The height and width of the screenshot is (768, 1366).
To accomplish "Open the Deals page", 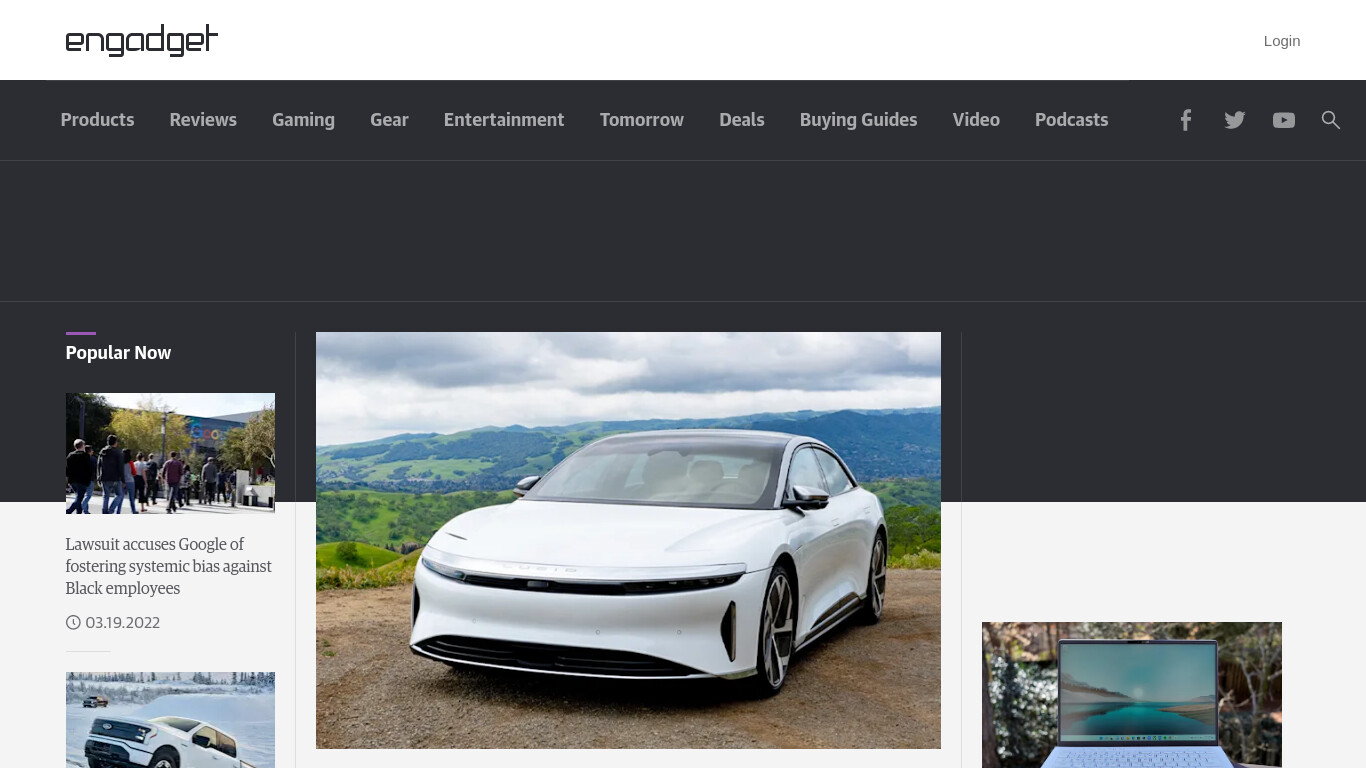I will point(742,120).
